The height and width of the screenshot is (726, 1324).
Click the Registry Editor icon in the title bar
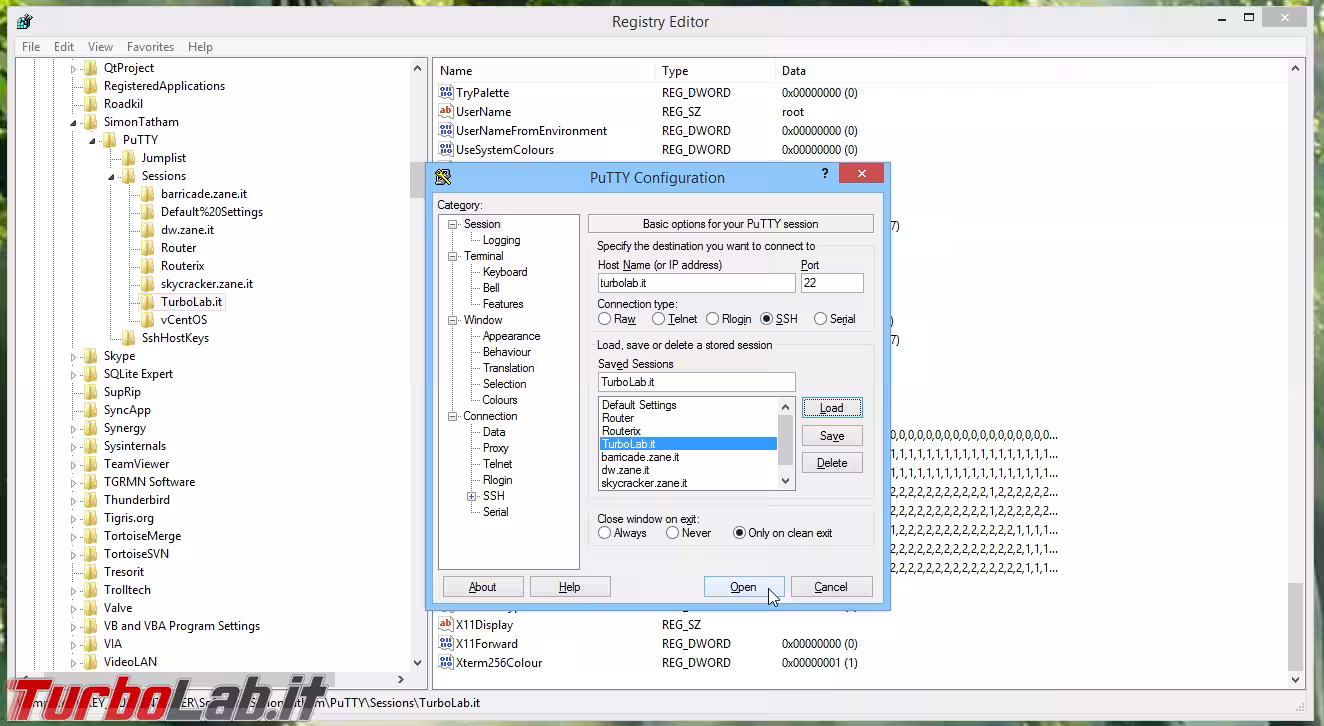22,20
